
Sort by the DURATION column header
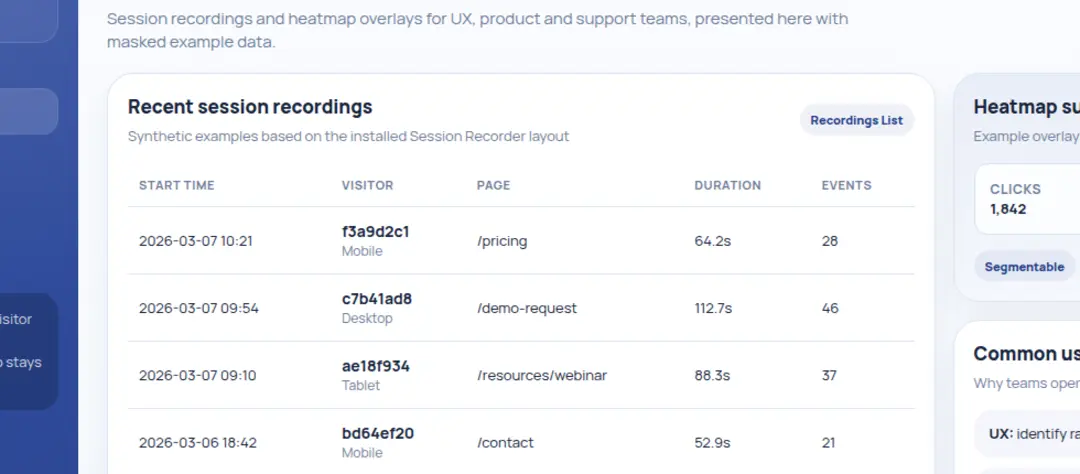(x=727, y=185)
